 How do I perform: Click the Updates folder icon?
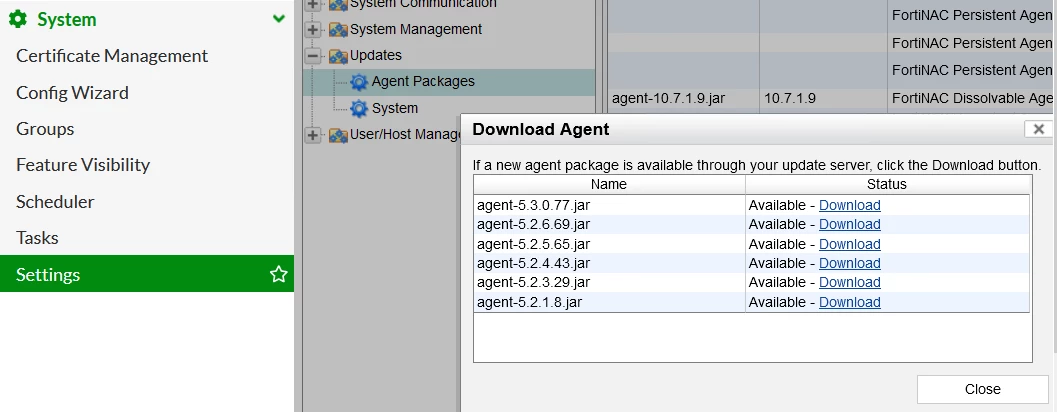pyautogui.click(x=338, y=55)
